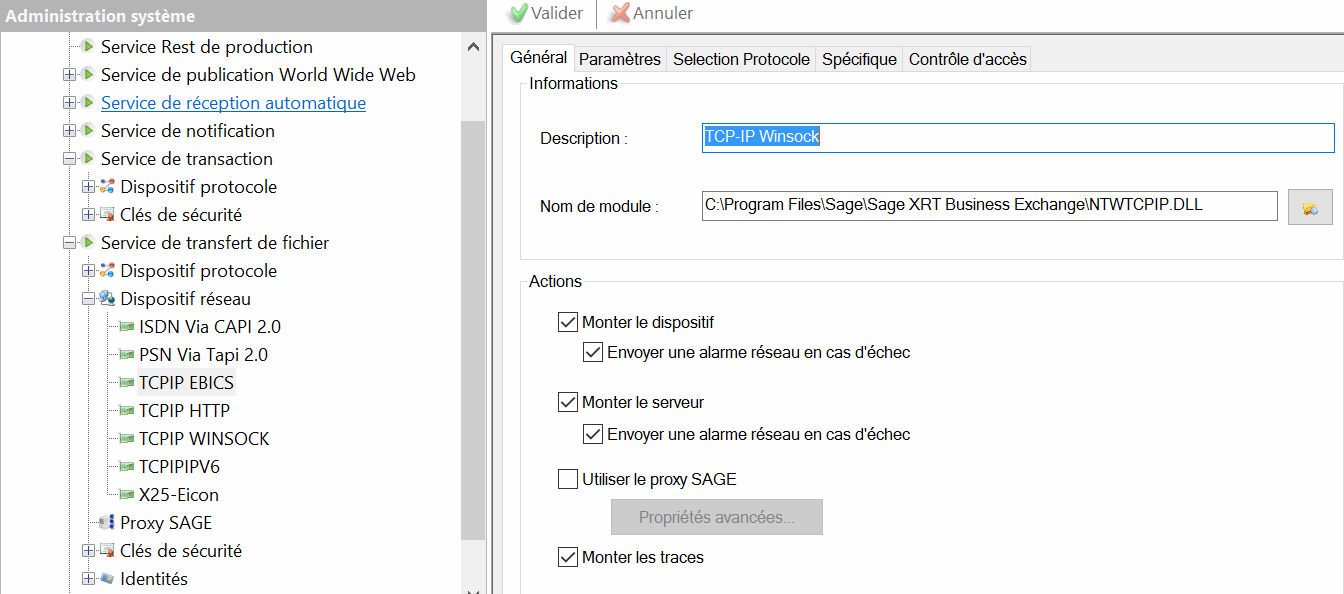Viewport: 1344px width, 594px height.
Task: Click the X25-Eicon device icon
Action: [126, 495]
